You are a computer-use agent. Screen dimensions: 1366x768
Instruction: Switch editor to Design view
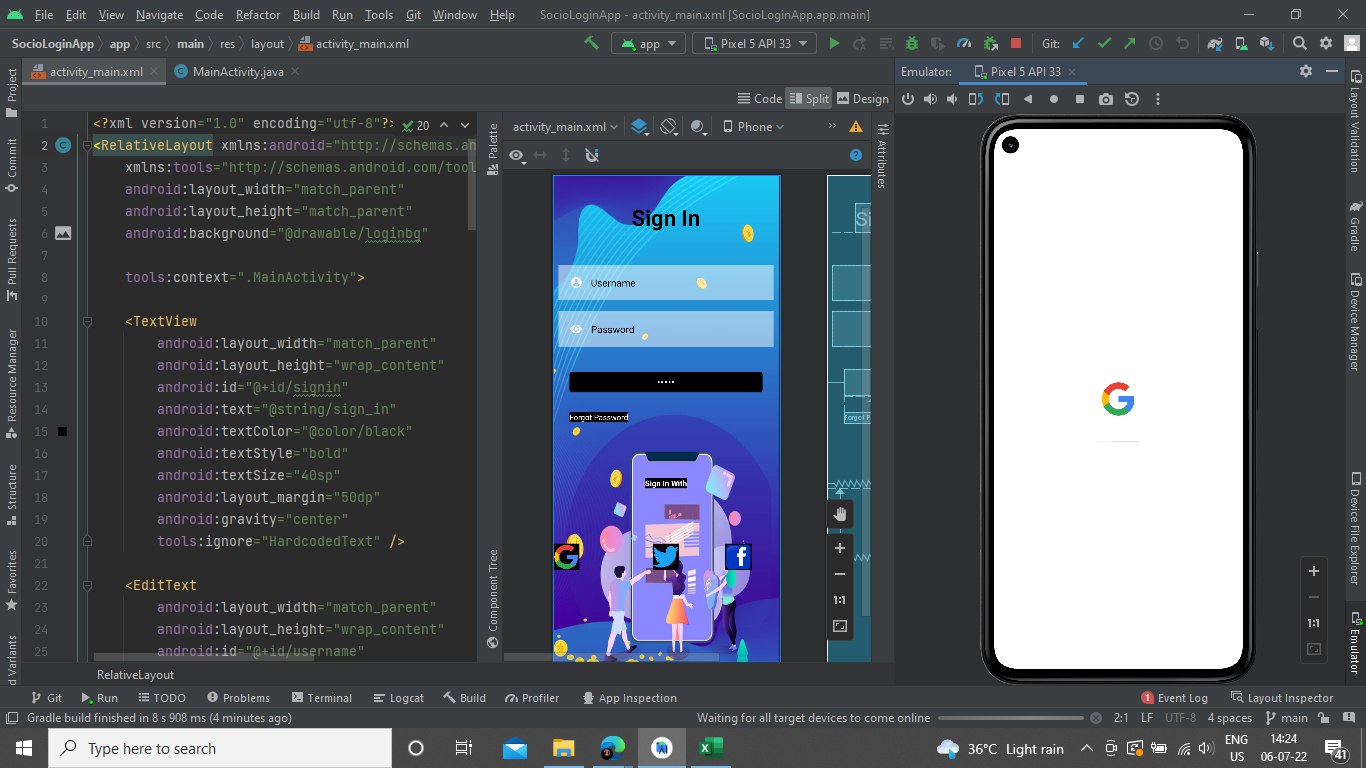click(862, 98)
